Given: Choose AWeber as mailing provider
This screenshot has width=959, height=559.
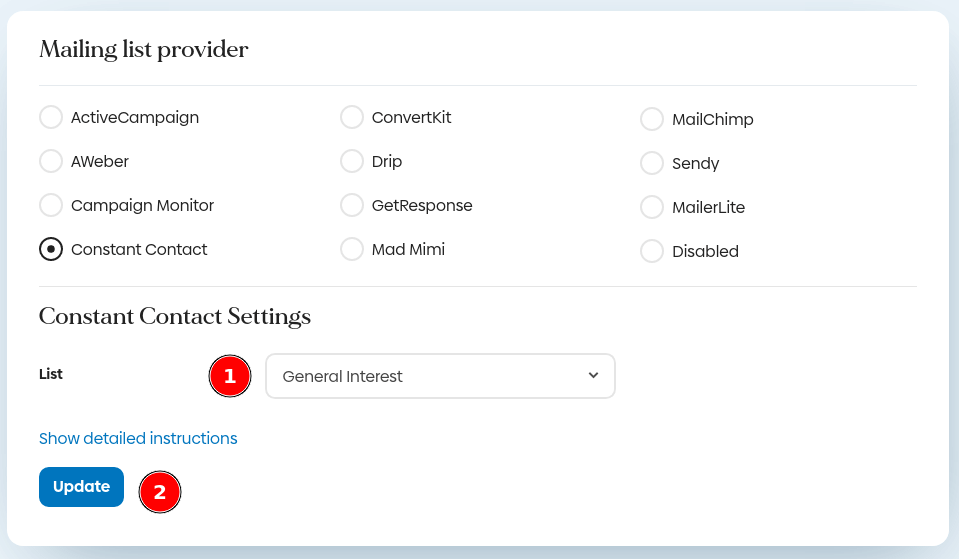Looking at the screenshot, I should [x=51, y=162].
